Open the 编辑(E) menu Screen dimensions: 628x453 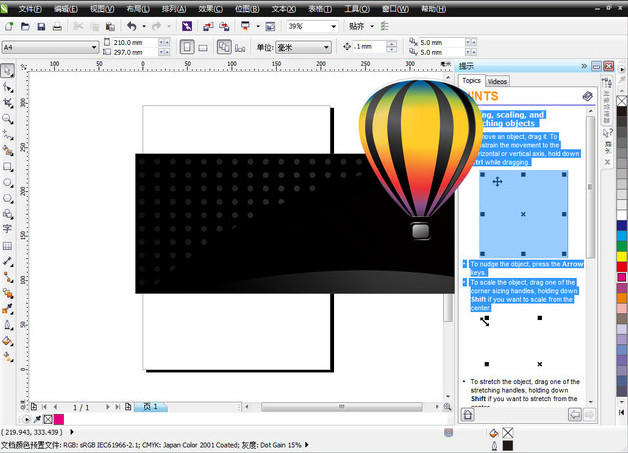[66, 9]
